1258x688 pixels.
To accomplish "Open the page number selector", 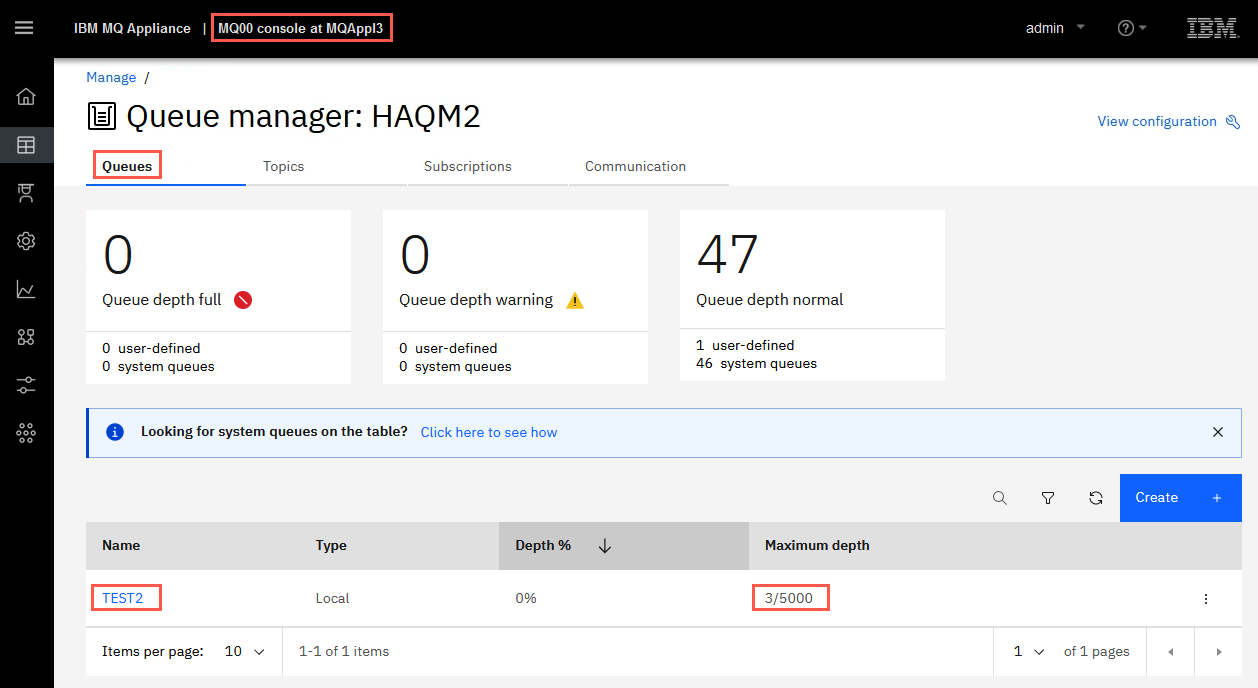I will click(1029, 651).
